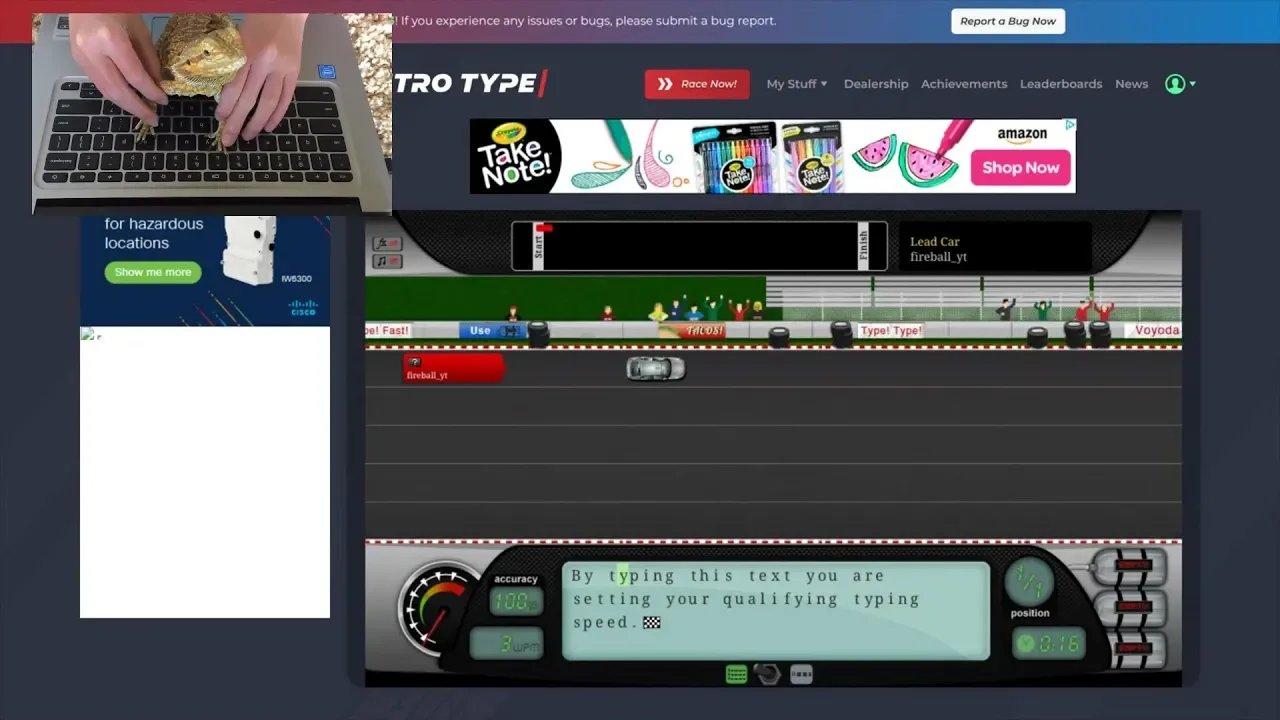Click the Nitro Type logo

470,84
